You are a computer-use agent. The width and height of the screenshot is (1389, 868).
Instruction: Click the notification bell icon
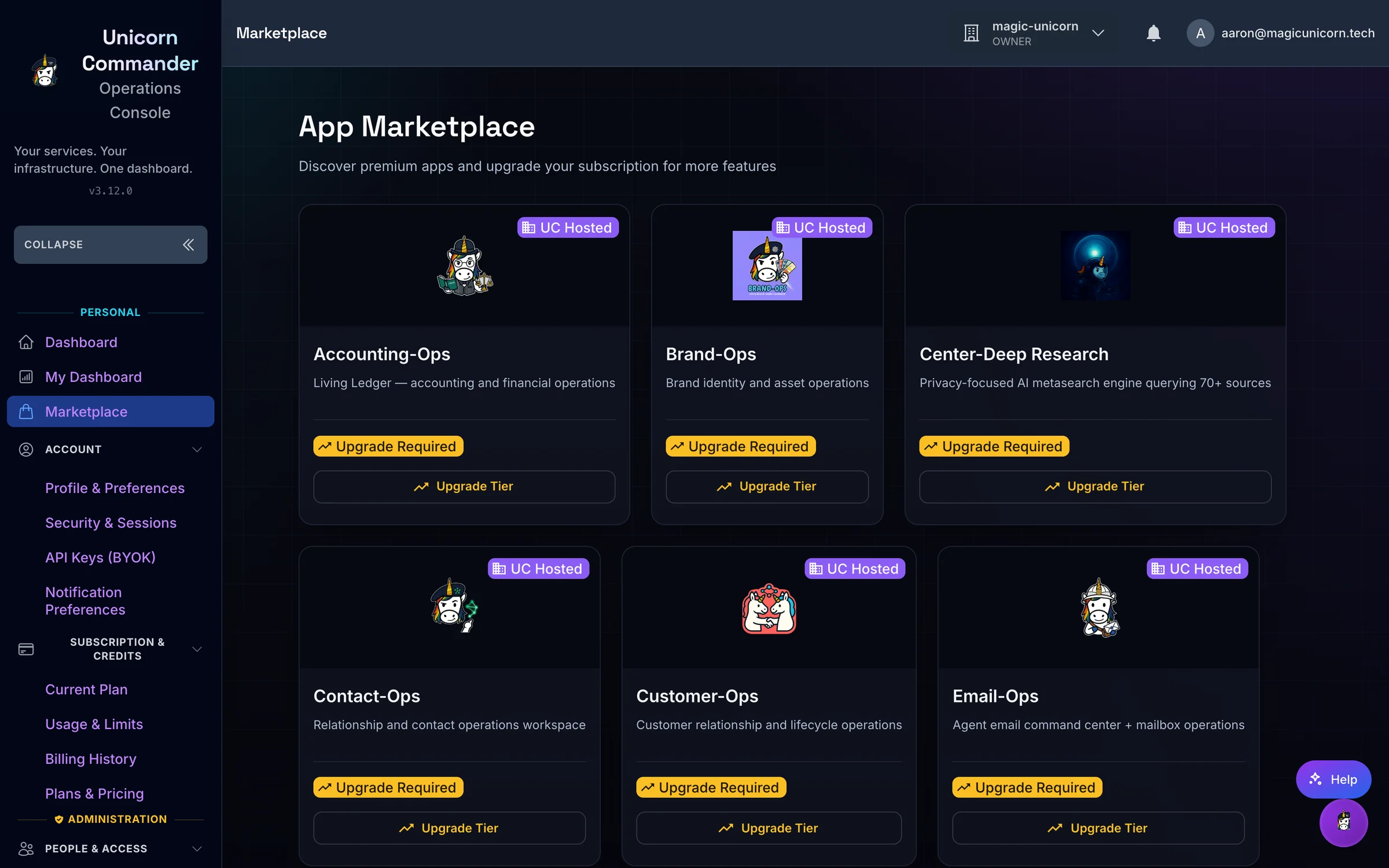click(x=1153, y=34)
